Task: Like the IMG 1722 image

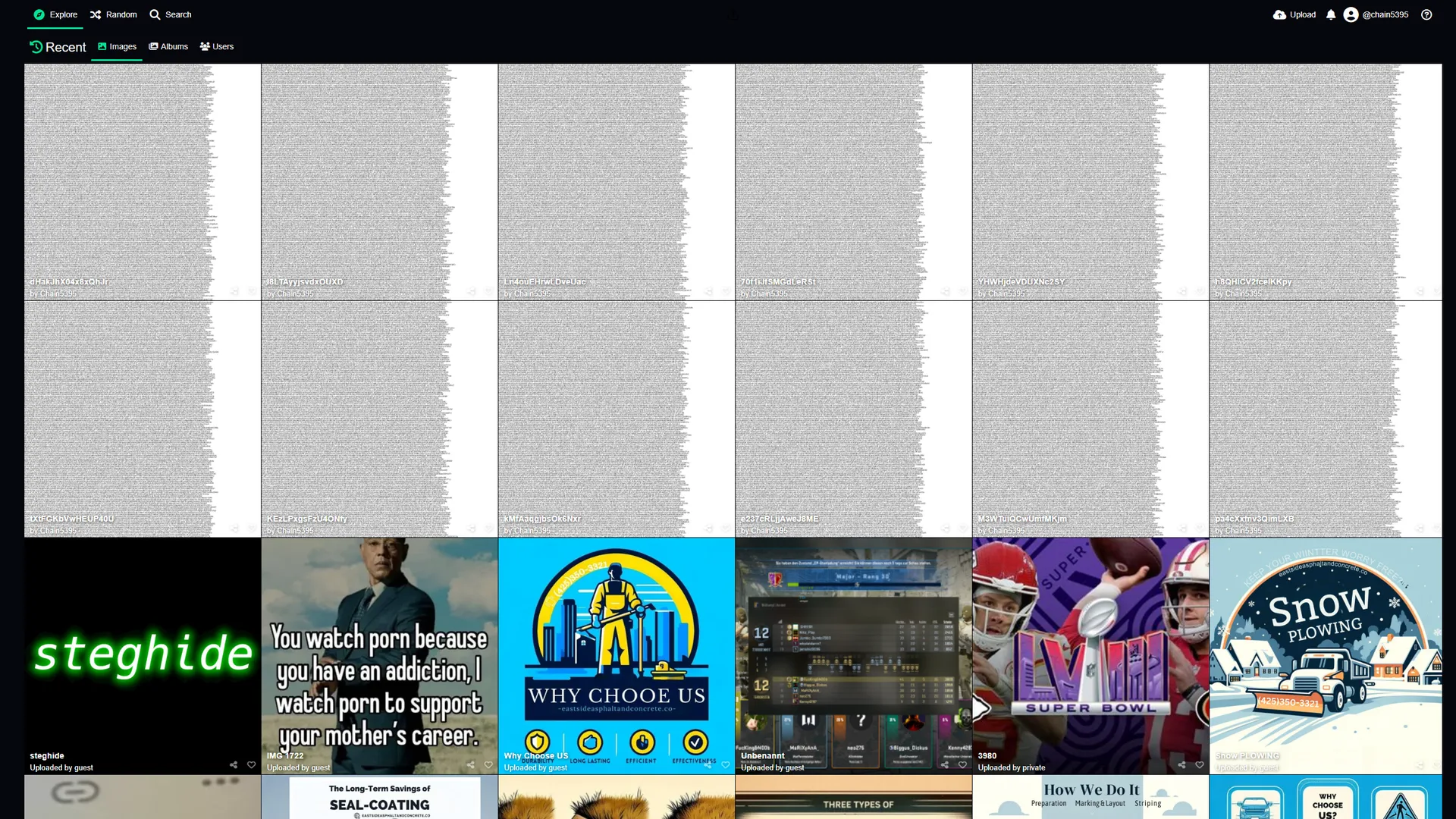Action: (x=488, y=765)
